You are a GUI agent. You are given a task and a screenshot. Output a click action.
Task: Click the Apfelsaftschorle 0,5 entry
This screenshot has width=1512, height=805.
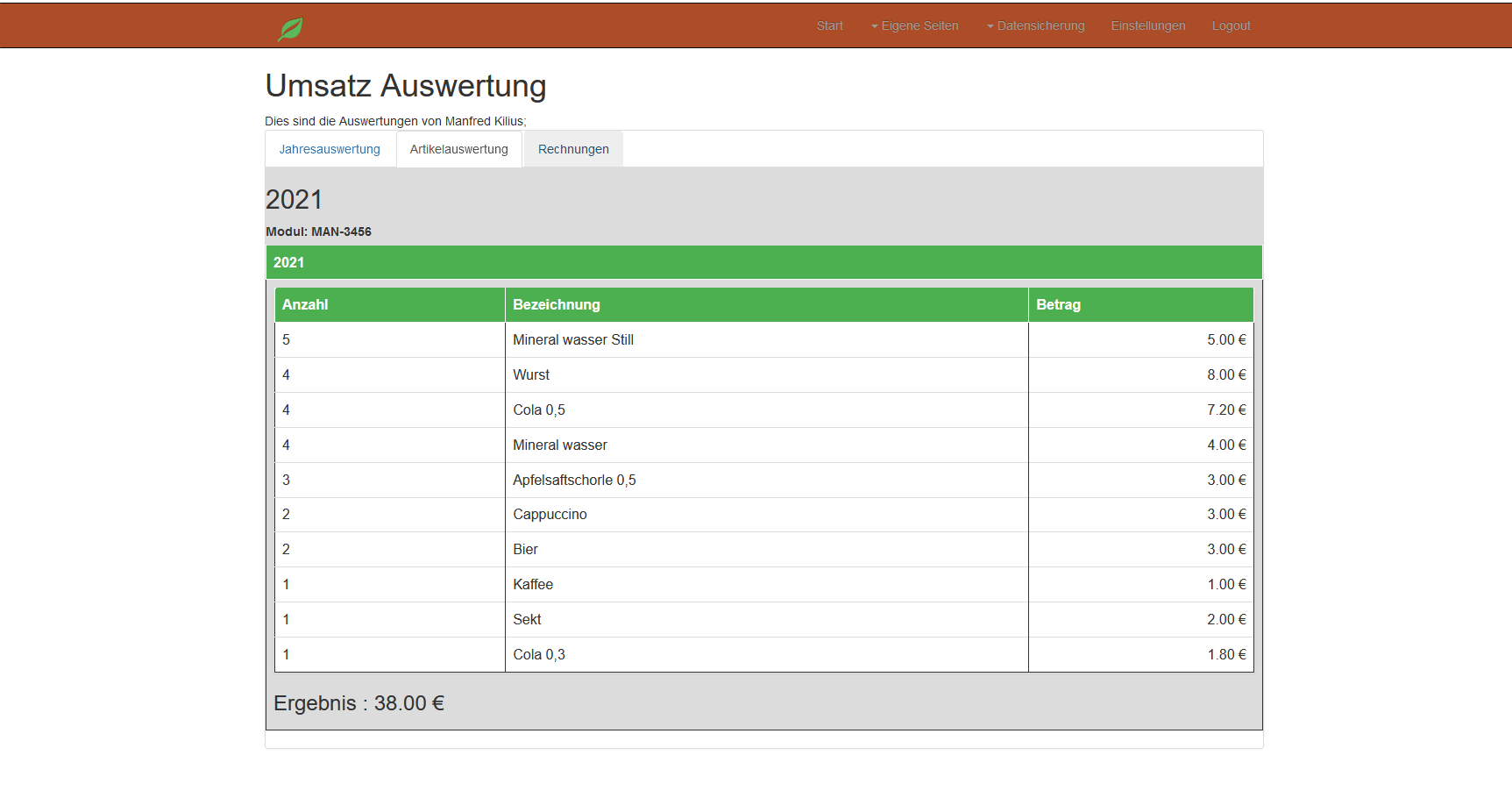574,480
